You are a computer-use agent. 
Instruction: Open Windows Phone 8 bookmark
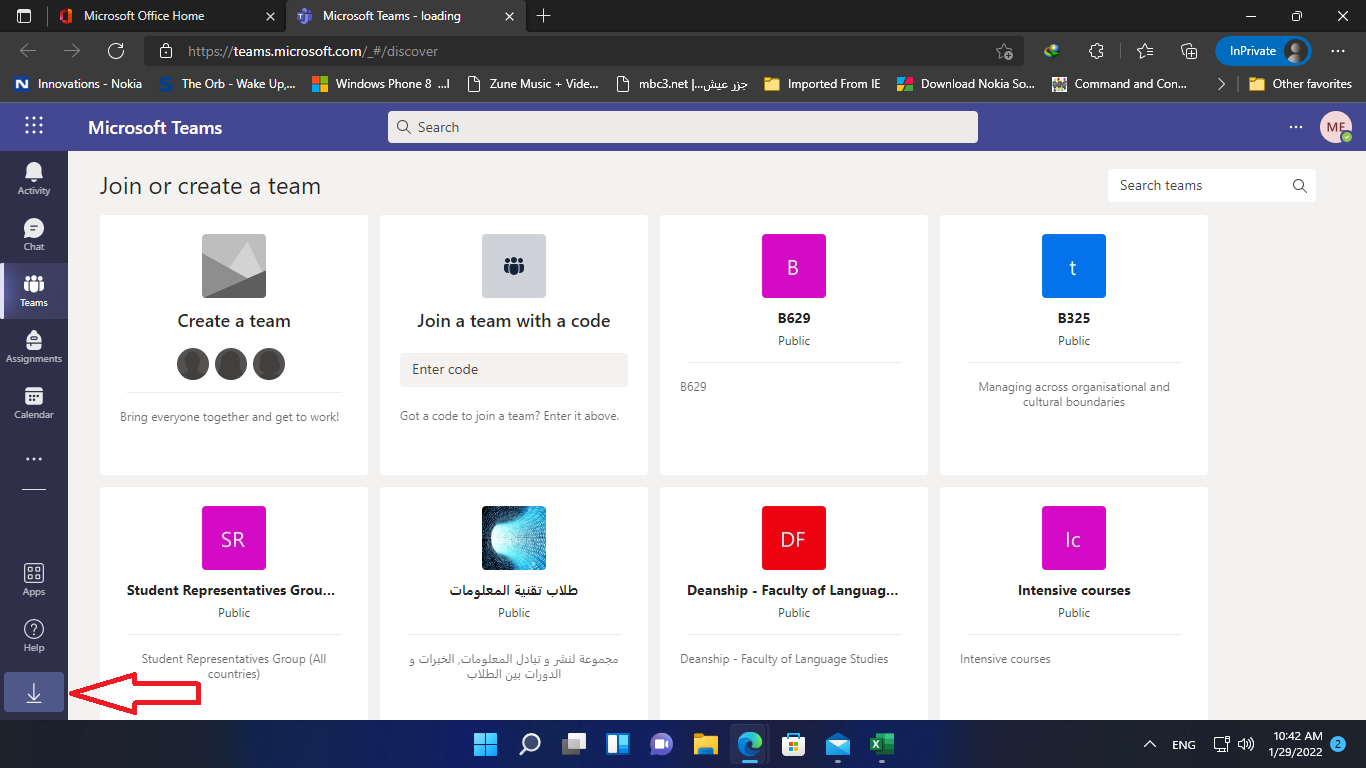pyautogui.click(x=382, y=84)
